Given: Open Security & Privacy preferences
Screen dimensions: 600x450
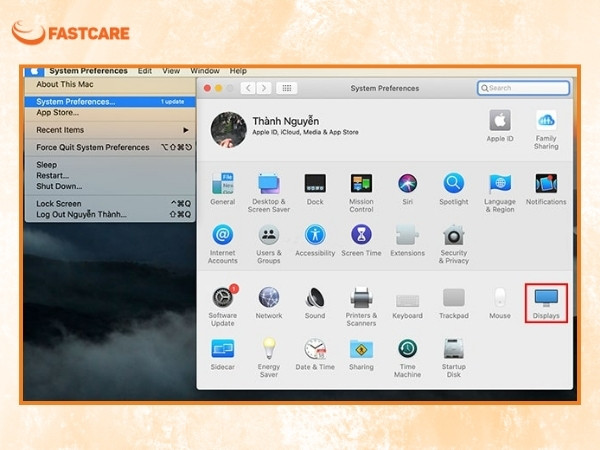Looking at the screenshot, I should (454, 244).
